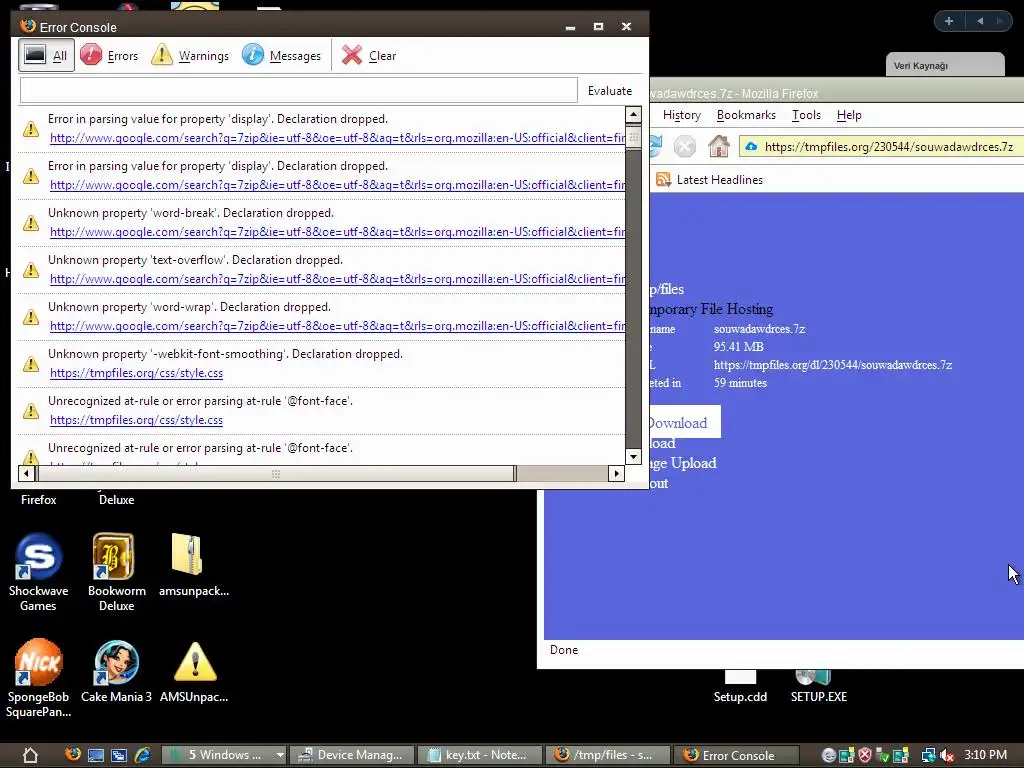Image resolution: width=1024 pixels, height=768 pixels.
Task: Click warning icon beside '-webkit-font-smoothing' entry
Action: [31, 364]
